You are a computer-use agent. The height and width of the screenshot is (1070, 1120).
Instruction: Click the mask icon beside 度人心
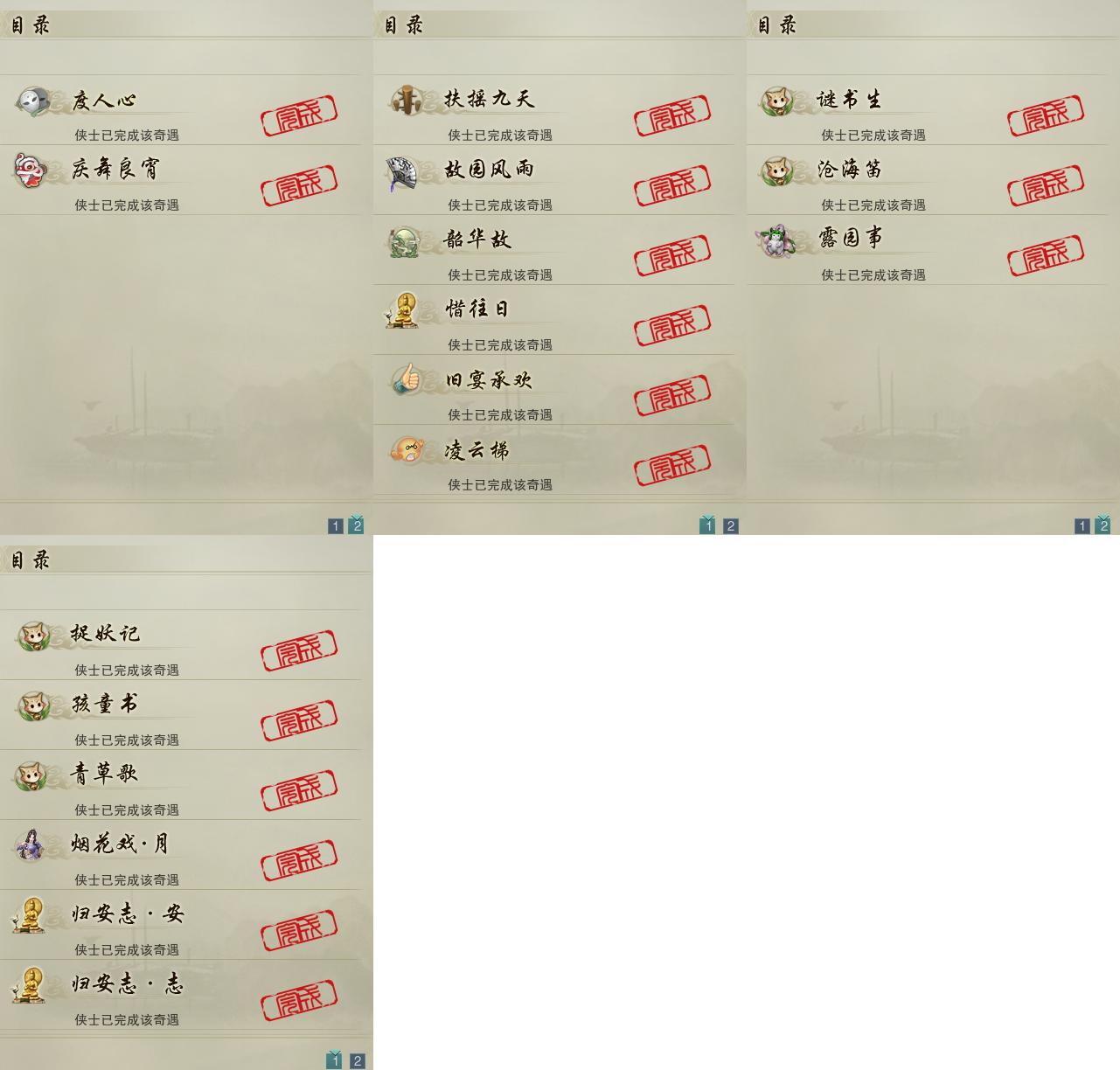coord(33,101)
